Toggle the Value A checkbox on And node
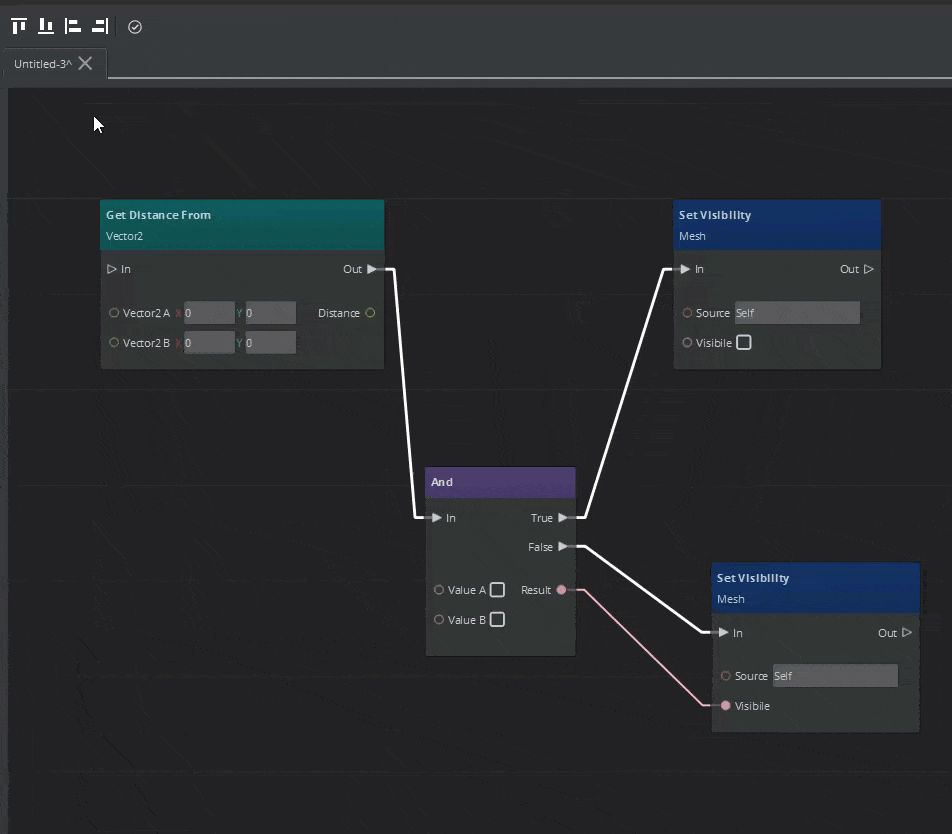Screen dimensions: 952x834 (497, 590)
